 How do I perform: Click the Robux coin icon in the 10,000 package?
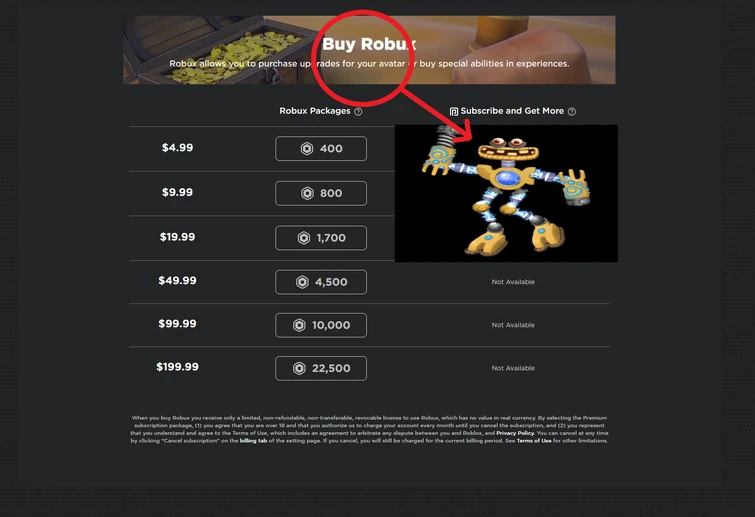point(299,325)
